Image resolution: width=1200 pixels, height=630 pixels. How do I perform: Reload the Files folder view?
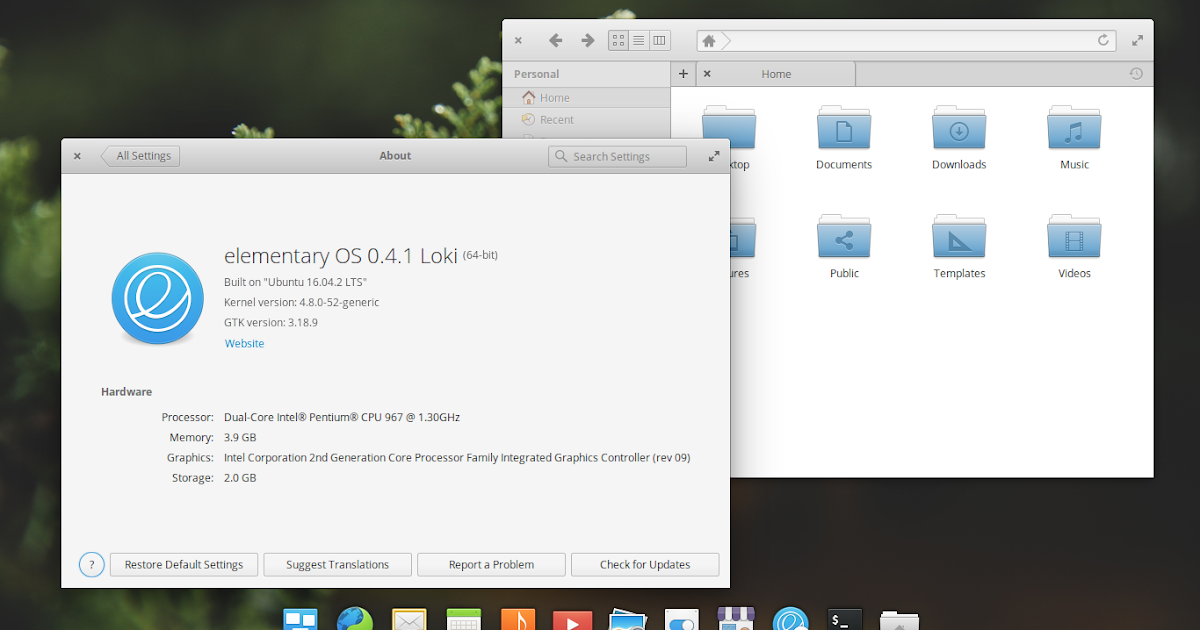(1103, 41)
